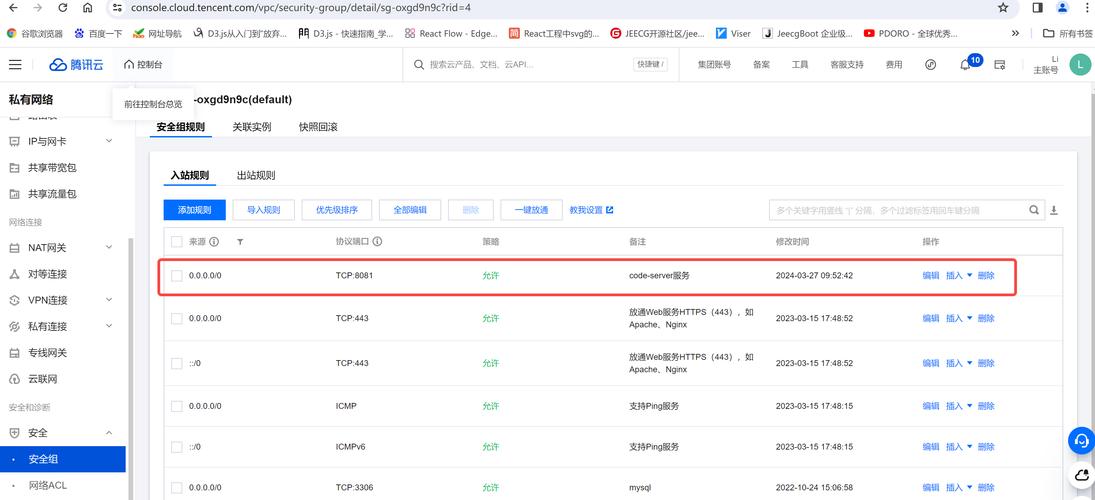Open the message center icon beside the bell

tap(999, 64)
